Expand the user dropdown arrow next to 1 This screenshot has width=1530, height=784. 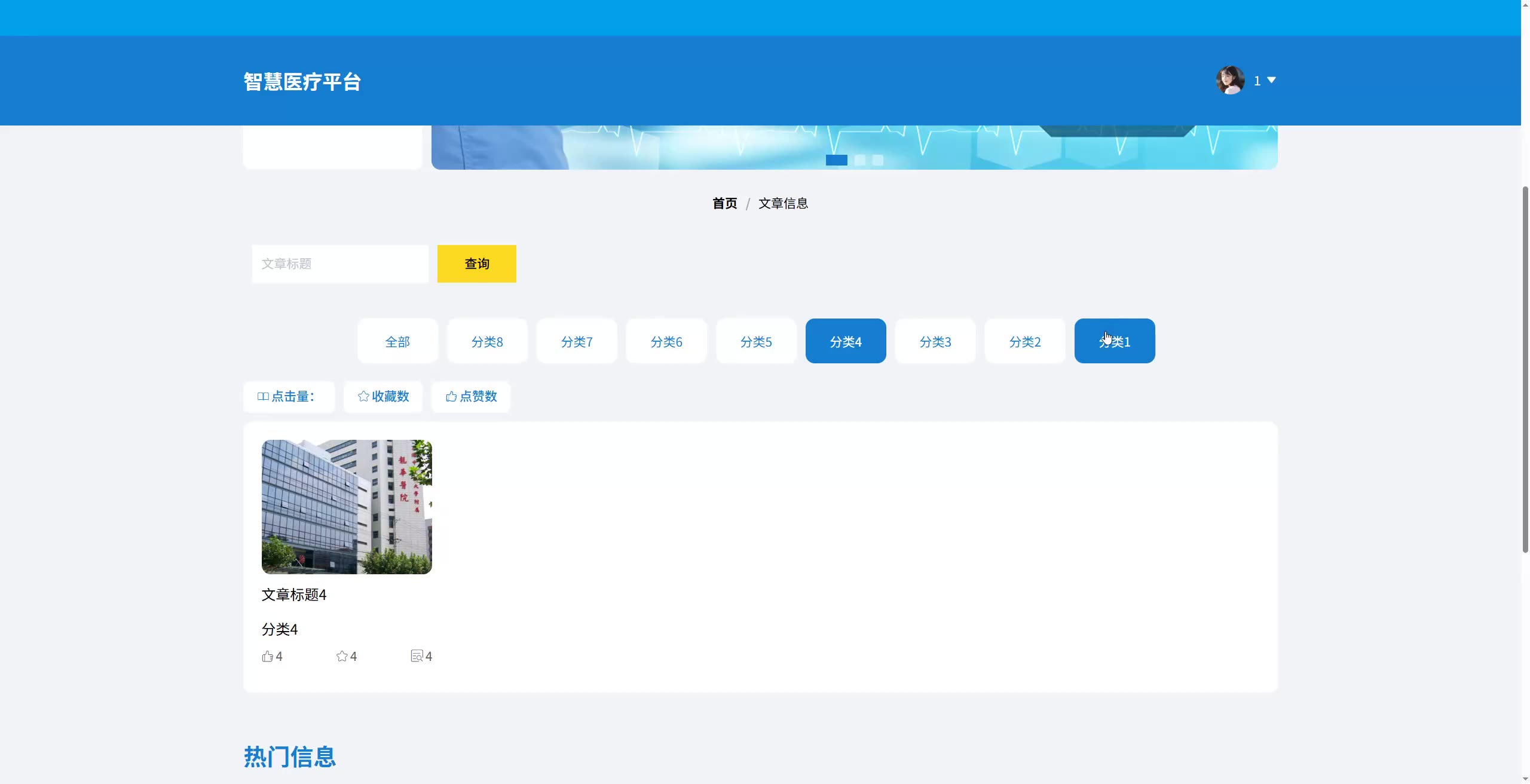click(x=1272, y=80)
